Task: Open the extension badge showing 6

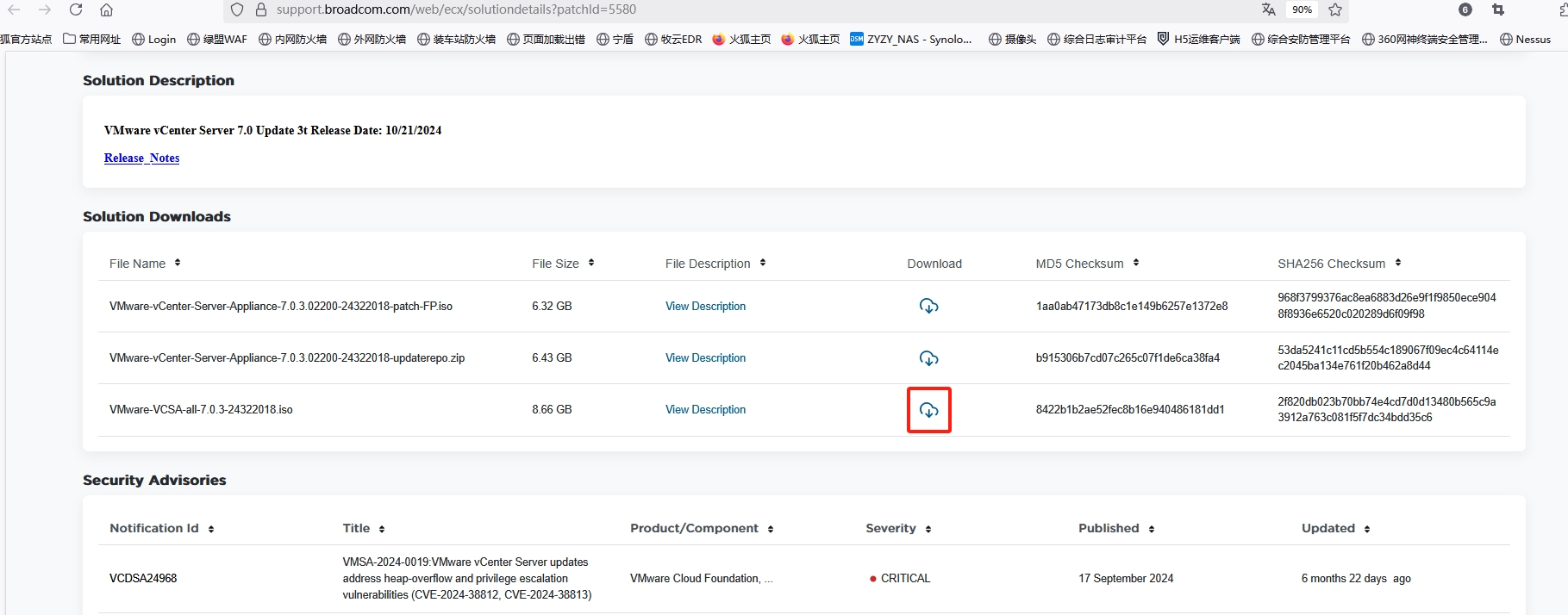Action: [x=1465, y=9]
